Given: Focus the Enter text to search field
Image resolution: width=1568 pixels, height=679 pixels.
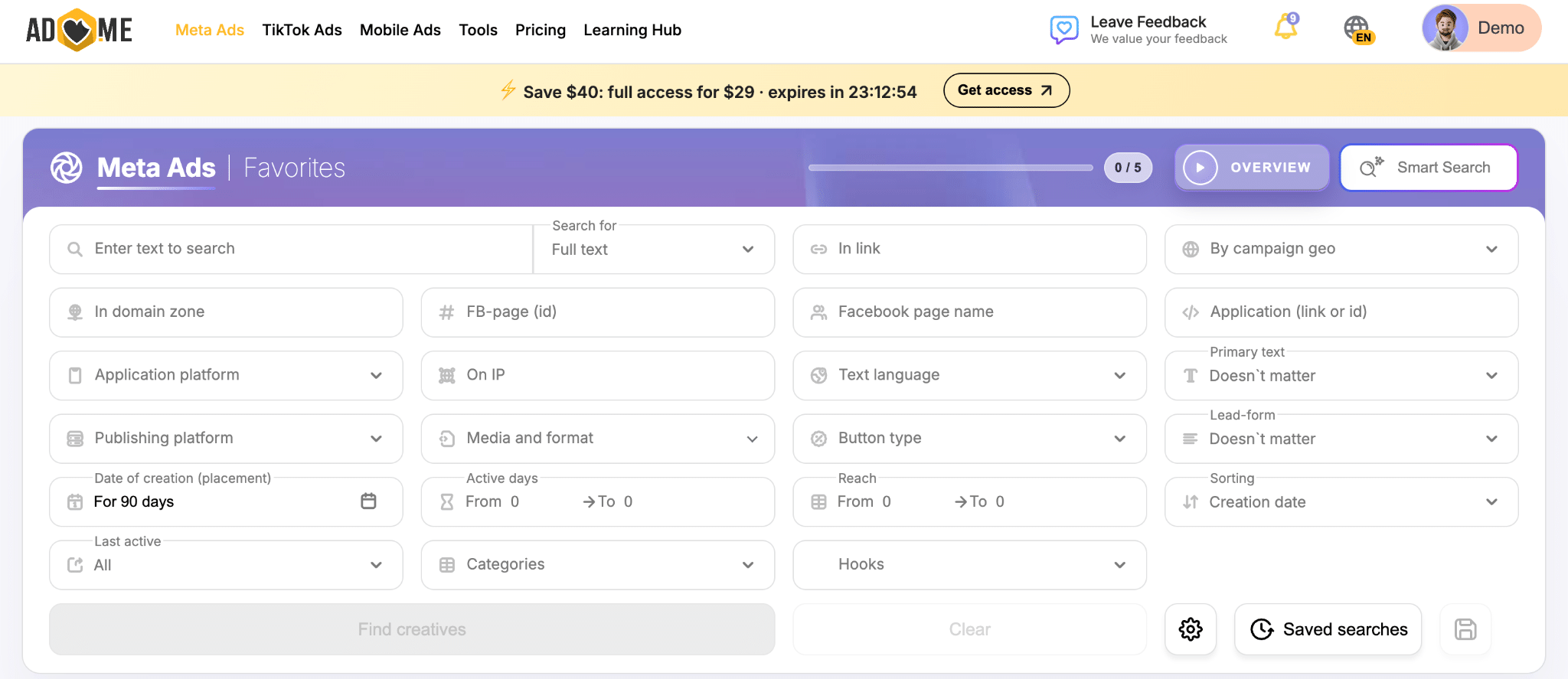Looking at the screenshot, I should coord(291,249).
